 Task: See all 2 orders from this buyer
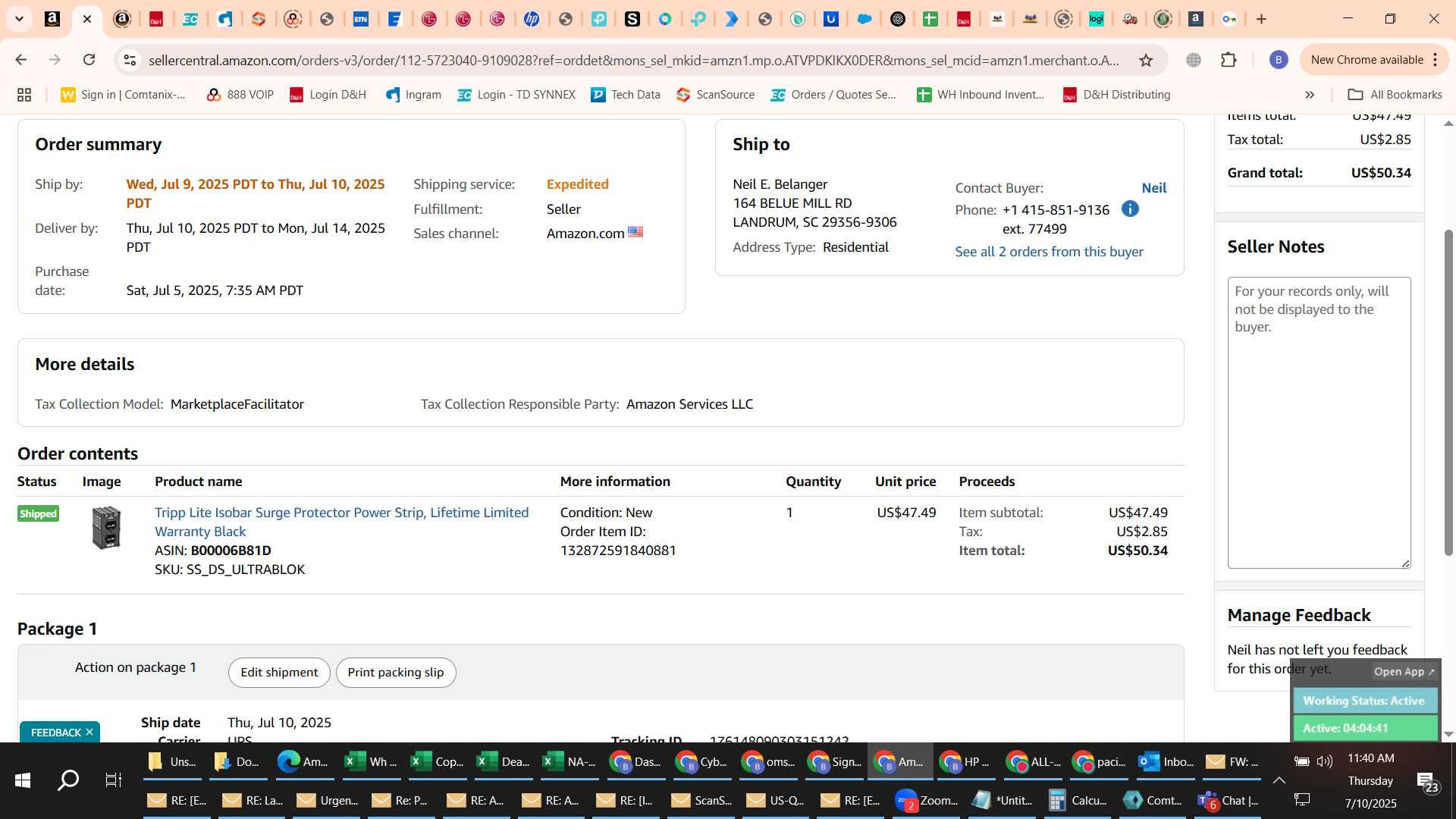click(1049, 252)
